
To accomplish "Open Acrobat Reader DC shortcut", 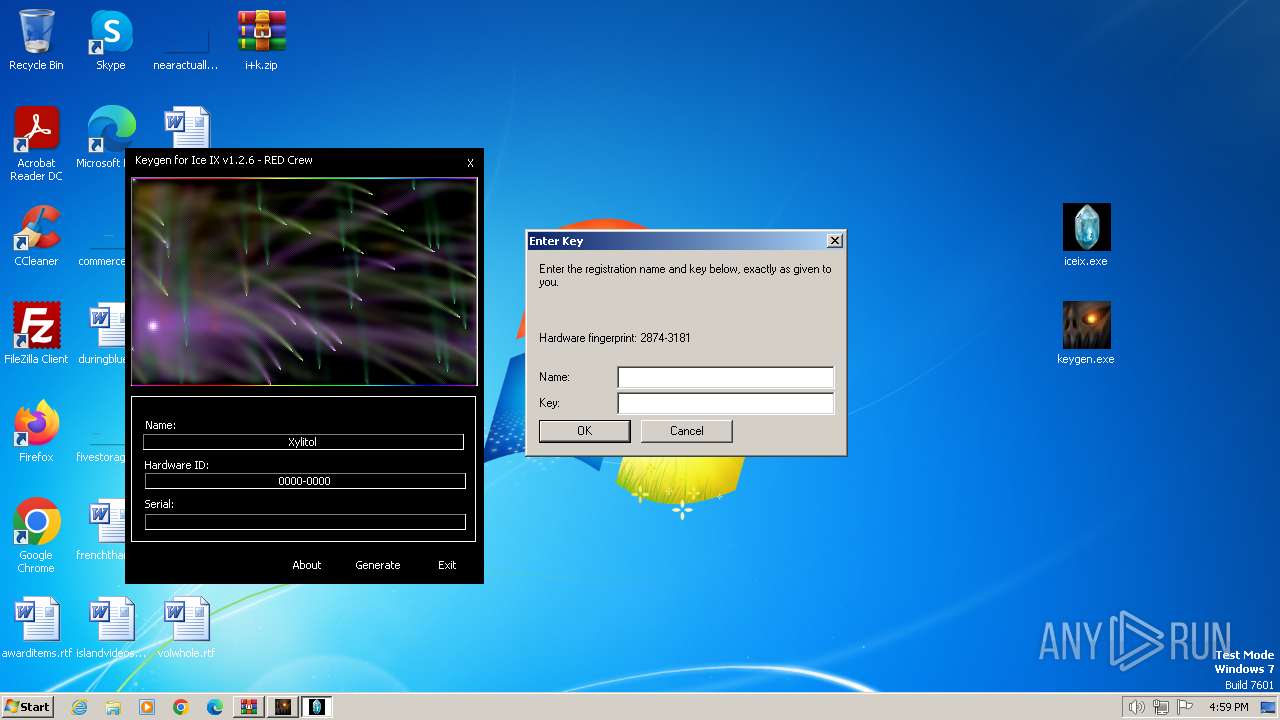I will pos(36,144).
